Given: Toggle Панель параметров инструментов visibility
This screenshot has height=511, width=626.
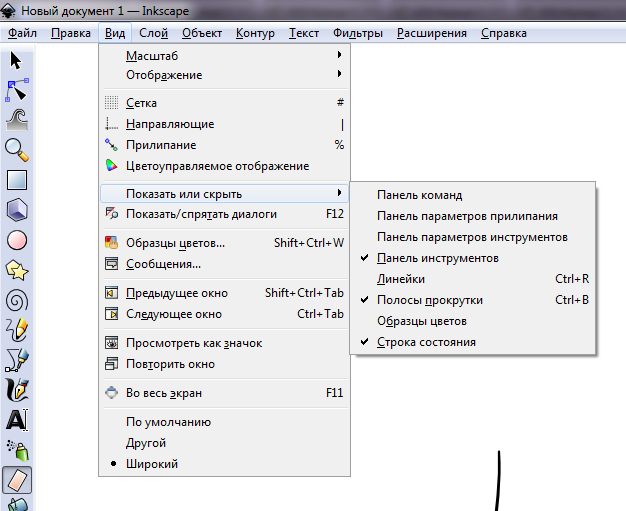Looking at the screenshot, I should coord(473,237).
